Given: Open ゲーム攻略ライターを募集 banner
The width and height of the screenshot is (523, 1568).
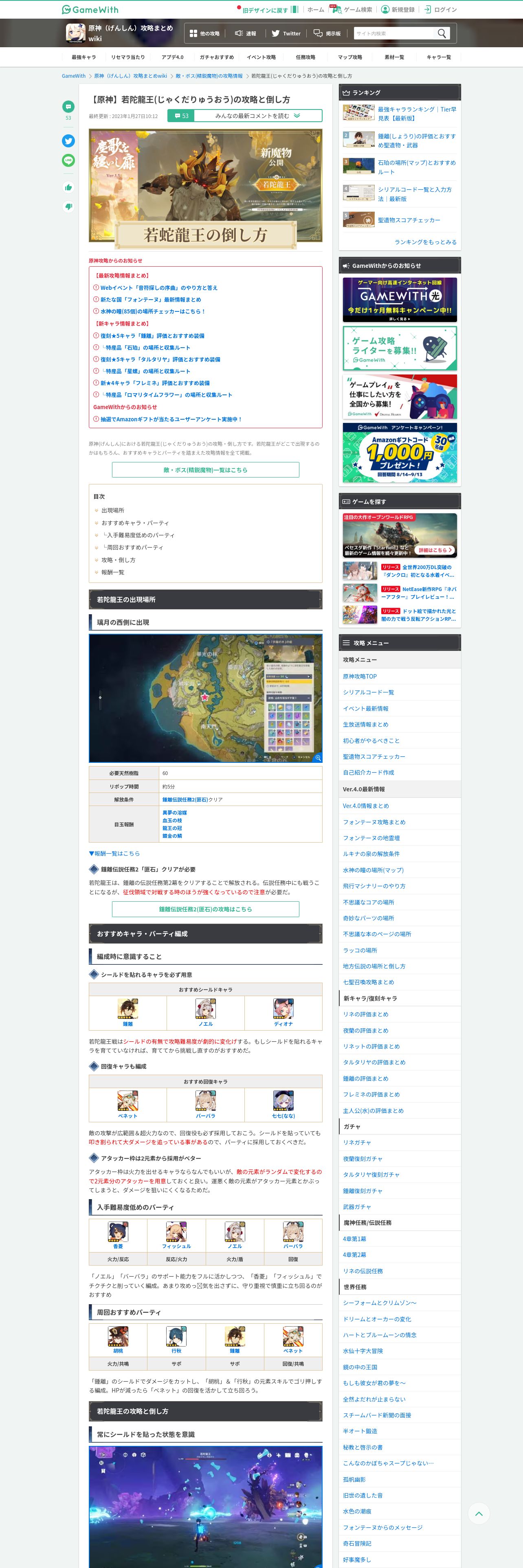Looking at the screenshot, I should (400, 348).
